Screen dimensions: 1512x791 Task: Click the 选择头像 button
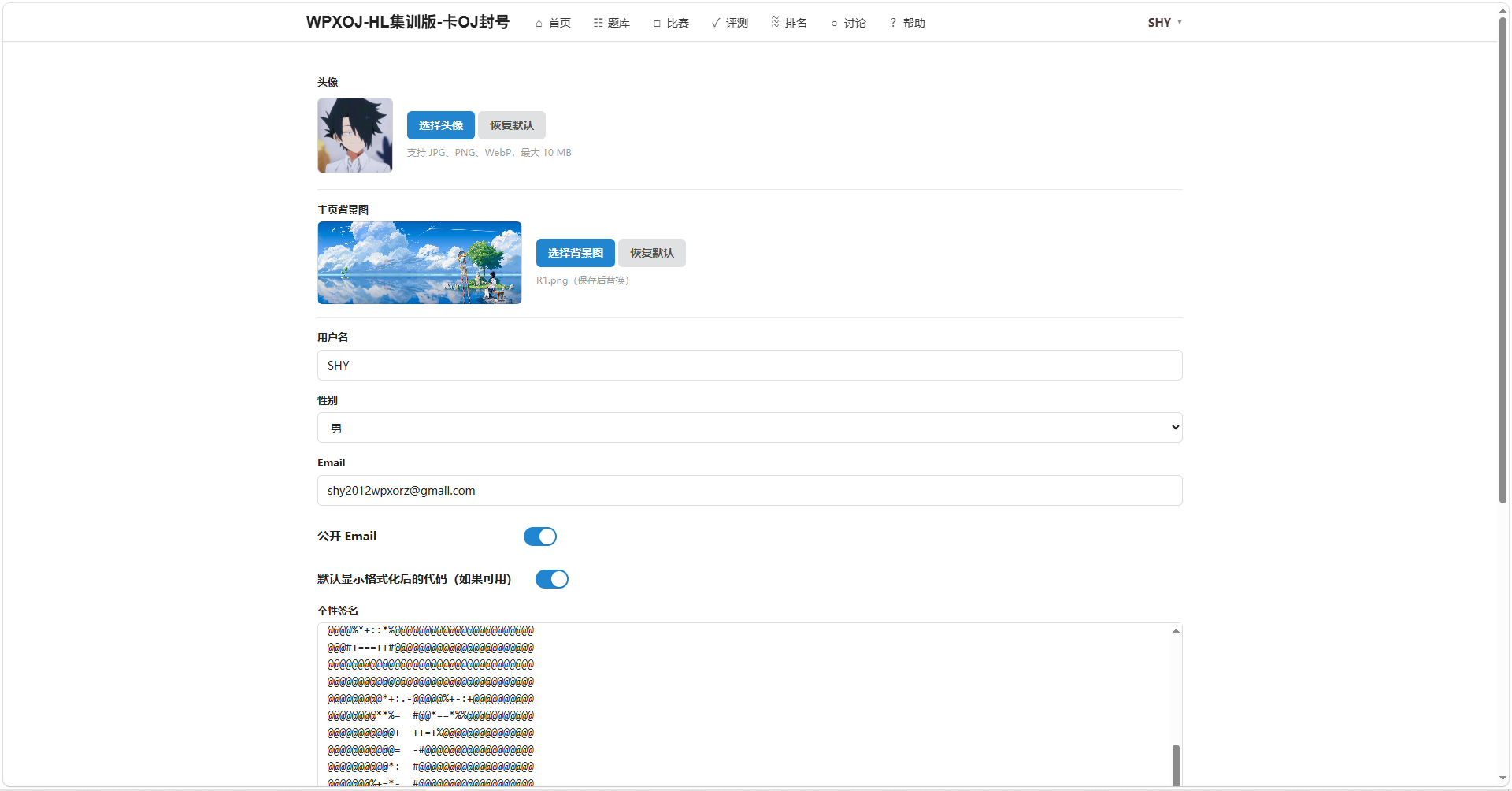coord(441,125)
